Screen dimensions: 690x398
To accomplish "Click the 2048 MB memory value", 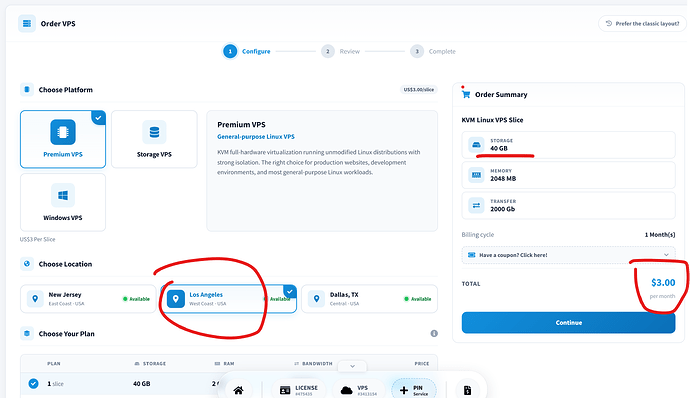I will pyautogui.click(x=503, y=179).
